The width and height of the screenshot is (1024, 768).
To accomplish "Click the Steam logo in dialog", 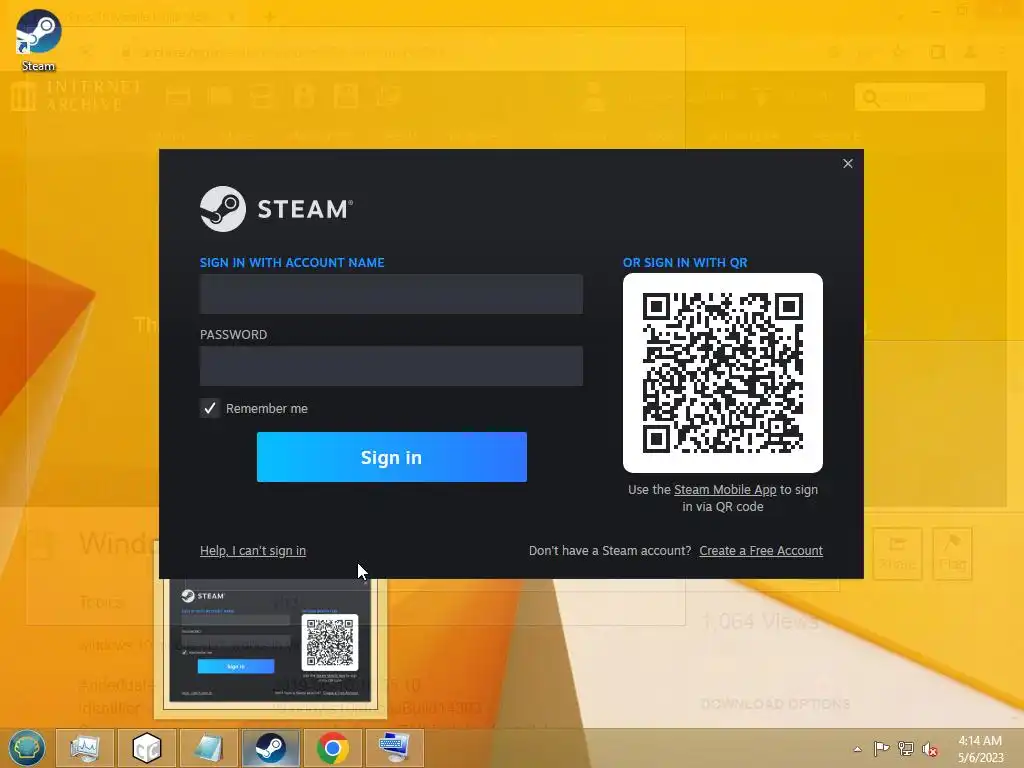I will [276, 209].
